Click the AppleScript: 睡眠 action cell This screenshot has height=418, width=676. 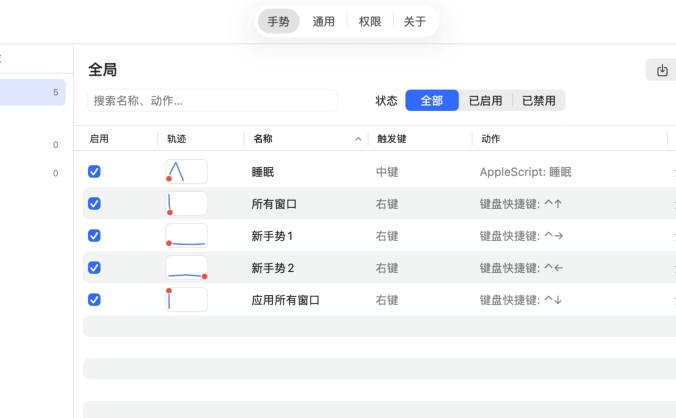point(526,172)
